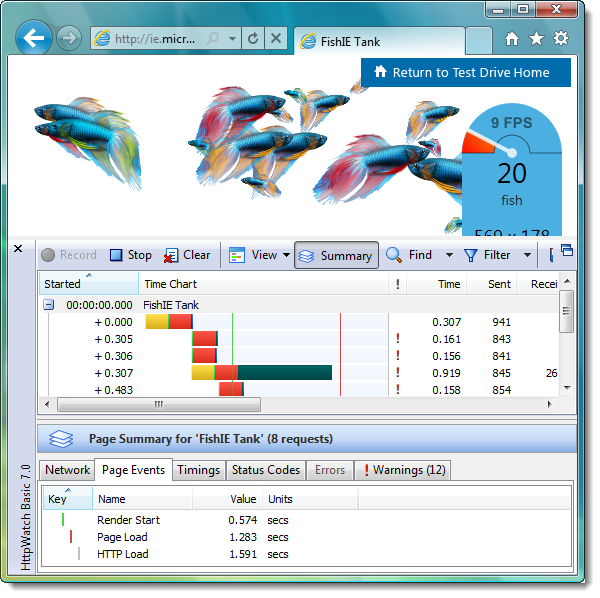Click the Record button in HttpWatch
This screenshot has height=598, width=600.
click(x=69, y=255)
